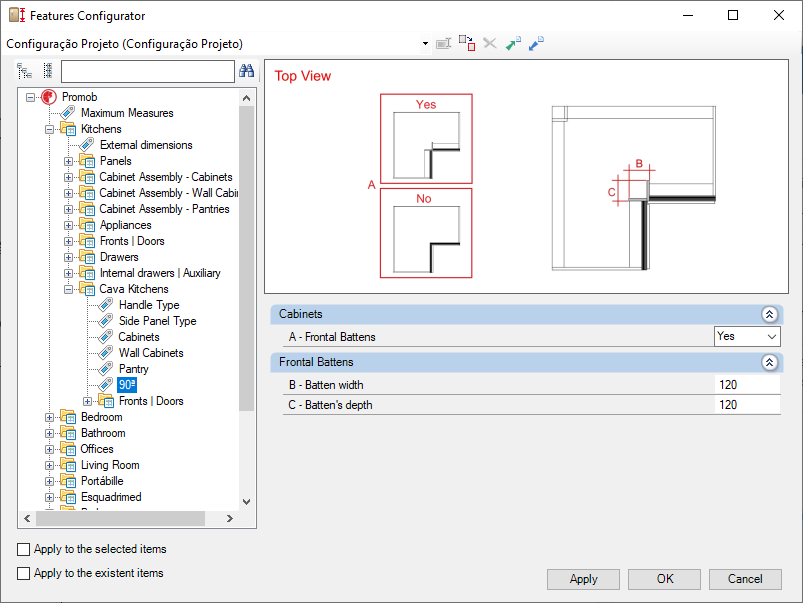This screenshot has width=811, height=613.
Task: Collapse the Frontal Battens section chevron
Action: click(769, 363)
